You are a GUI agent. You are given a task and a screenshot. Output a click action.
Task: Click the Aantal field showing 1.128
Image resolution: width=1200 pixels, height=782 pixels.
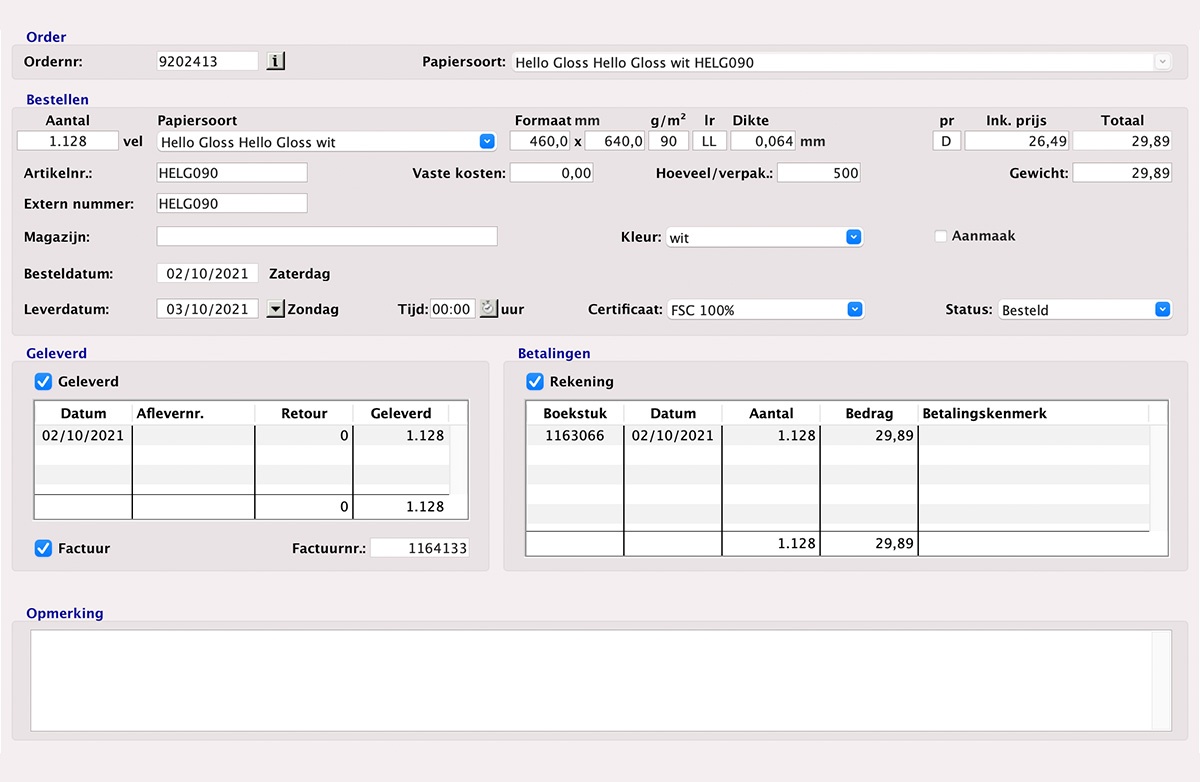point(68,141)
